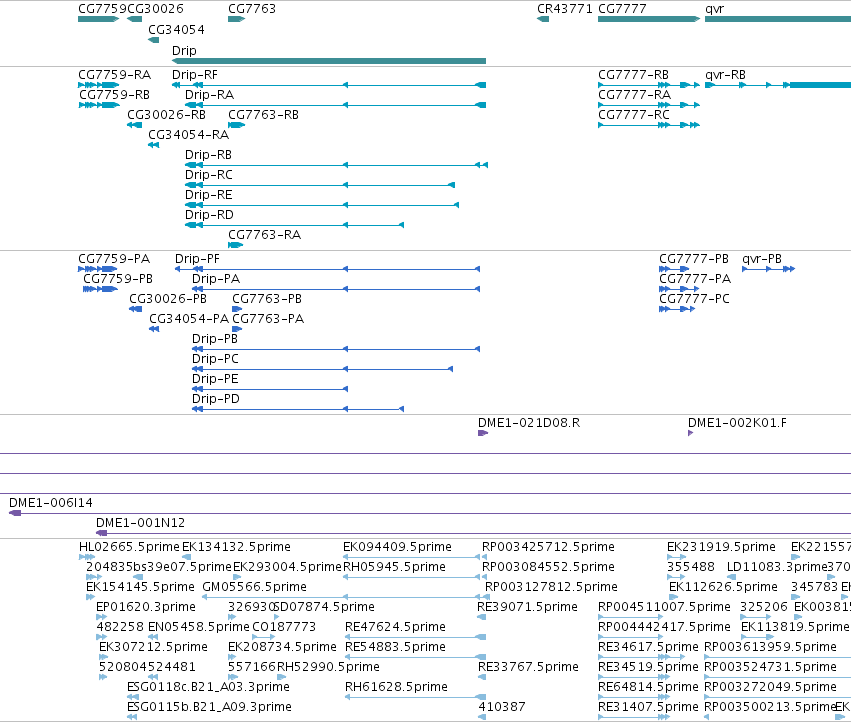851x722 pixels.
Task: Select protein CG7759-PA
Action: [114, 258]
